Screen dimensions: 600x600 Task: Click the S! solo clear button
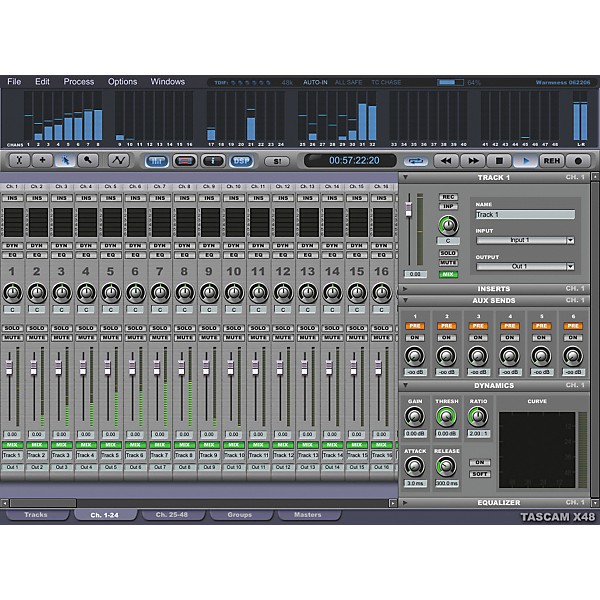coord(277,161)
